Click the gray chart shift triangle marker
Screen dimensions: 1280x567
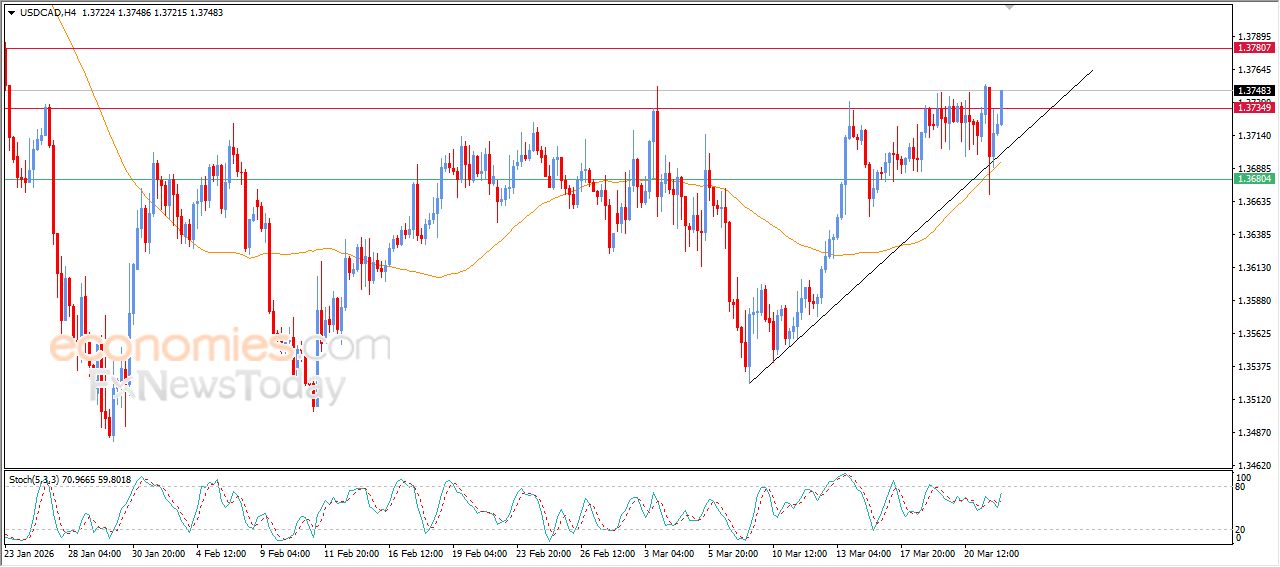1009,6
